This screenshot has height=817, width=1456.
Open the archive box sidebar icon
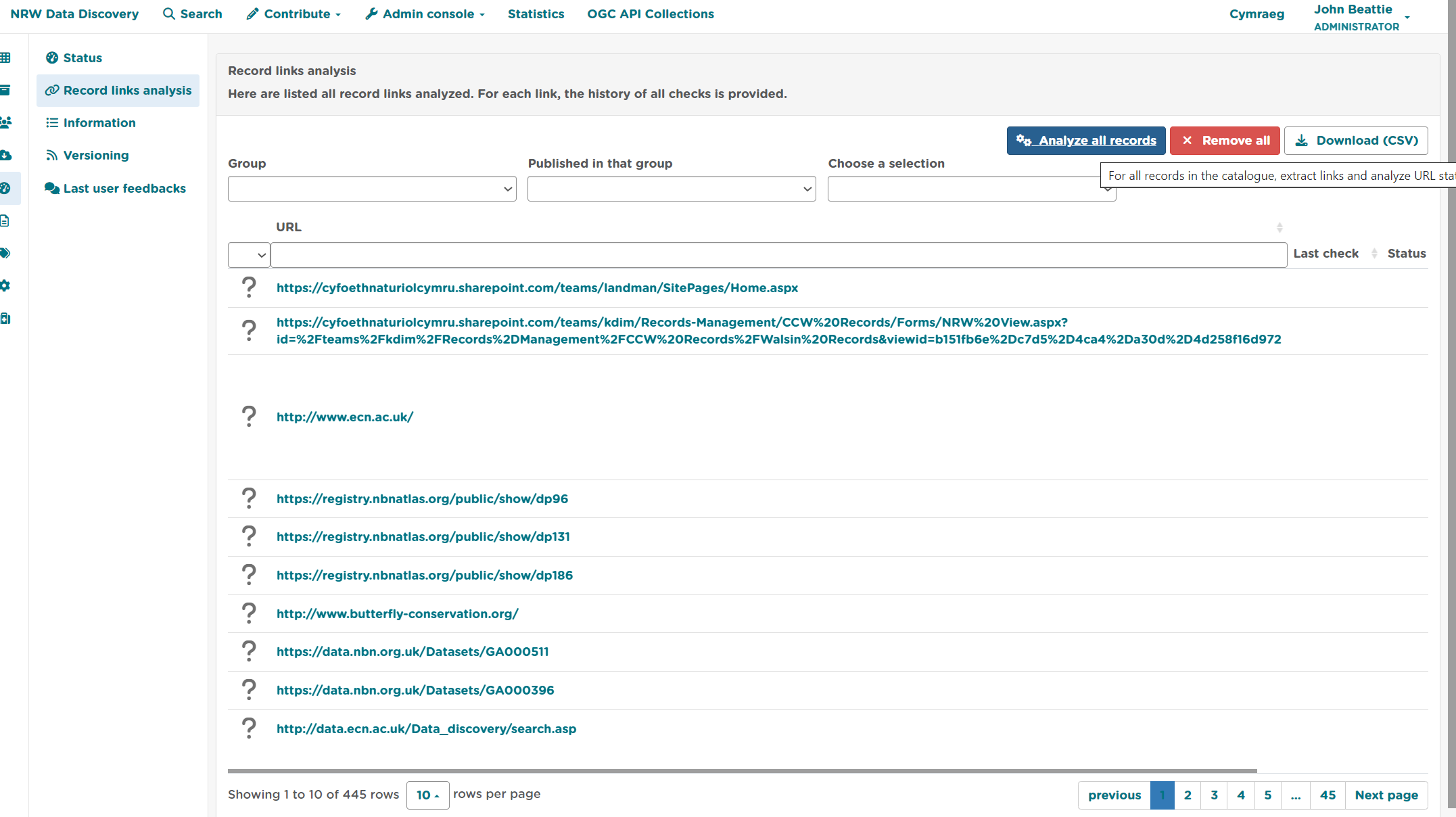coord(5,90)
